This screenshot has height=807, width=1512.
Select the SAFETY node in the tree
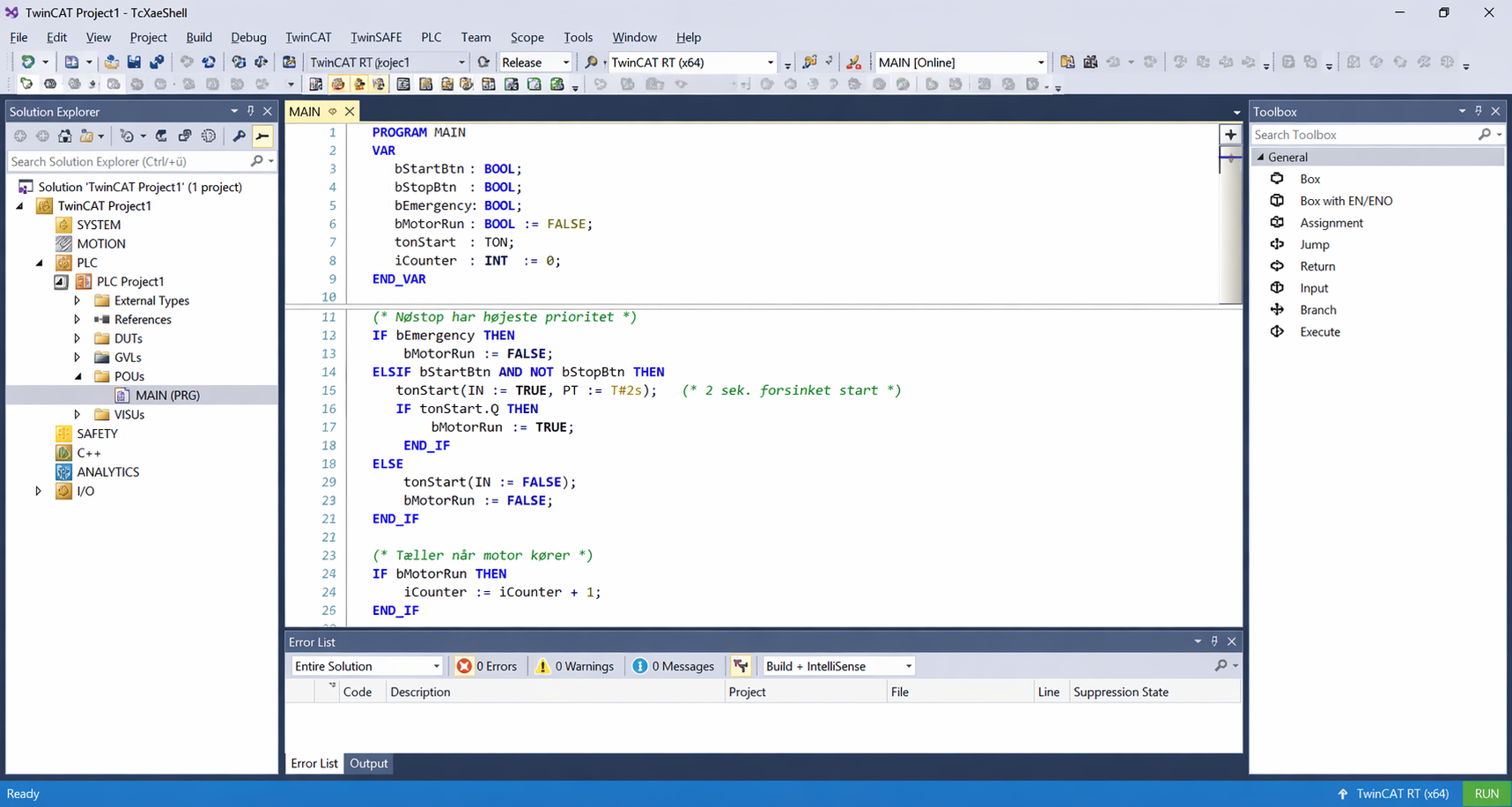coord(97,433)
